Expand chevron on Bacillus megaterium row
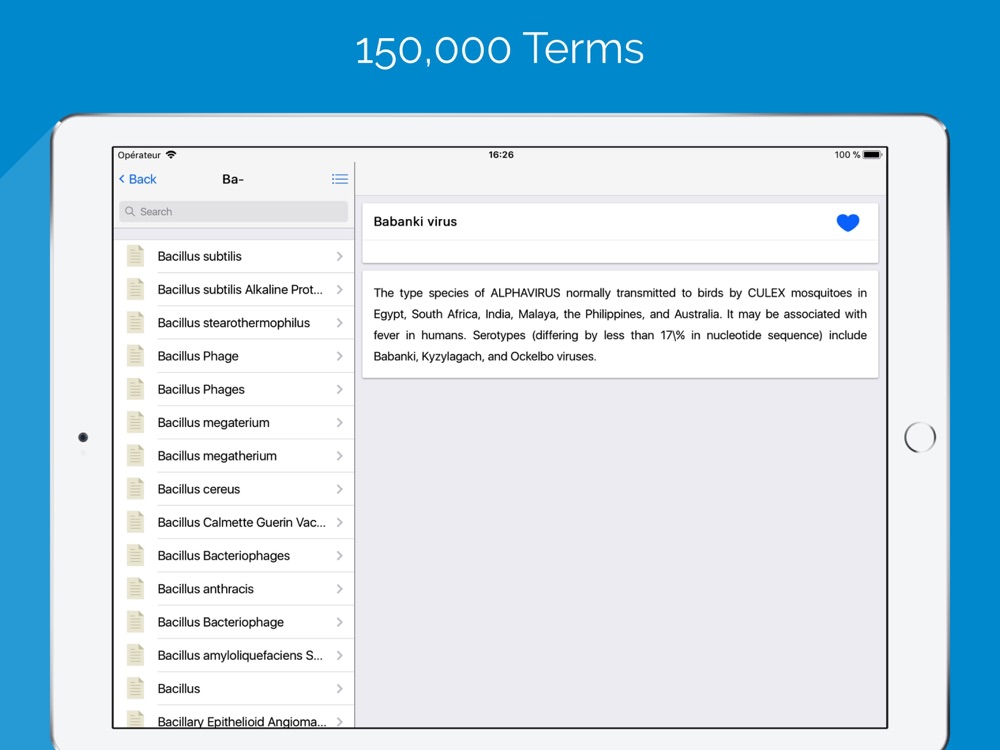This screenshot has width=1000, height=750. (340, 422)
